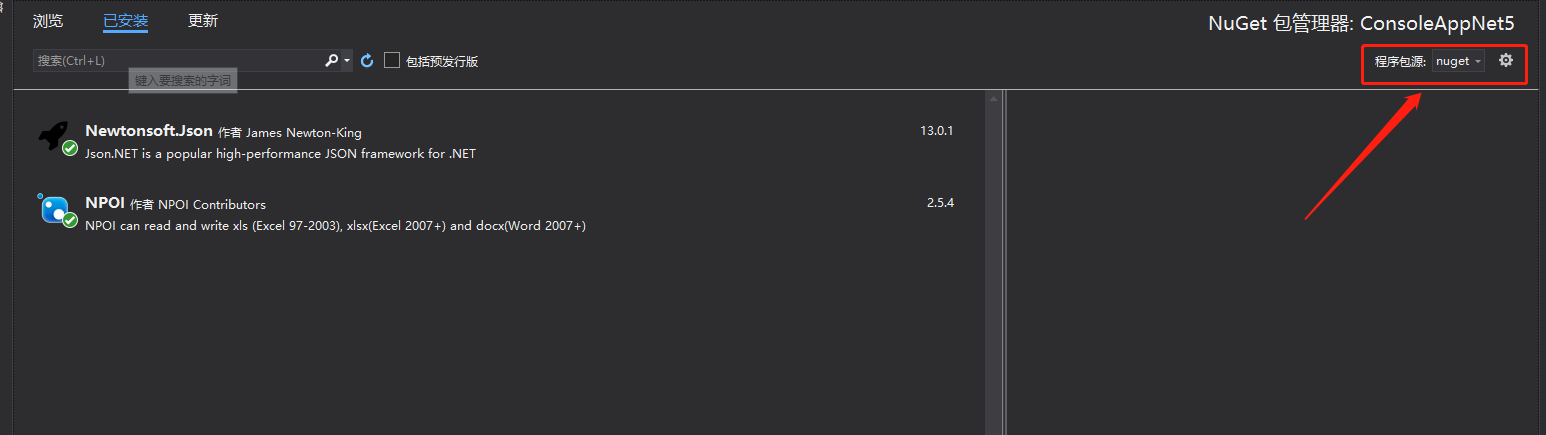This screenshot has height=435, width=1546.
Task: Open package source settings gear
Action: pos(1506,61)
